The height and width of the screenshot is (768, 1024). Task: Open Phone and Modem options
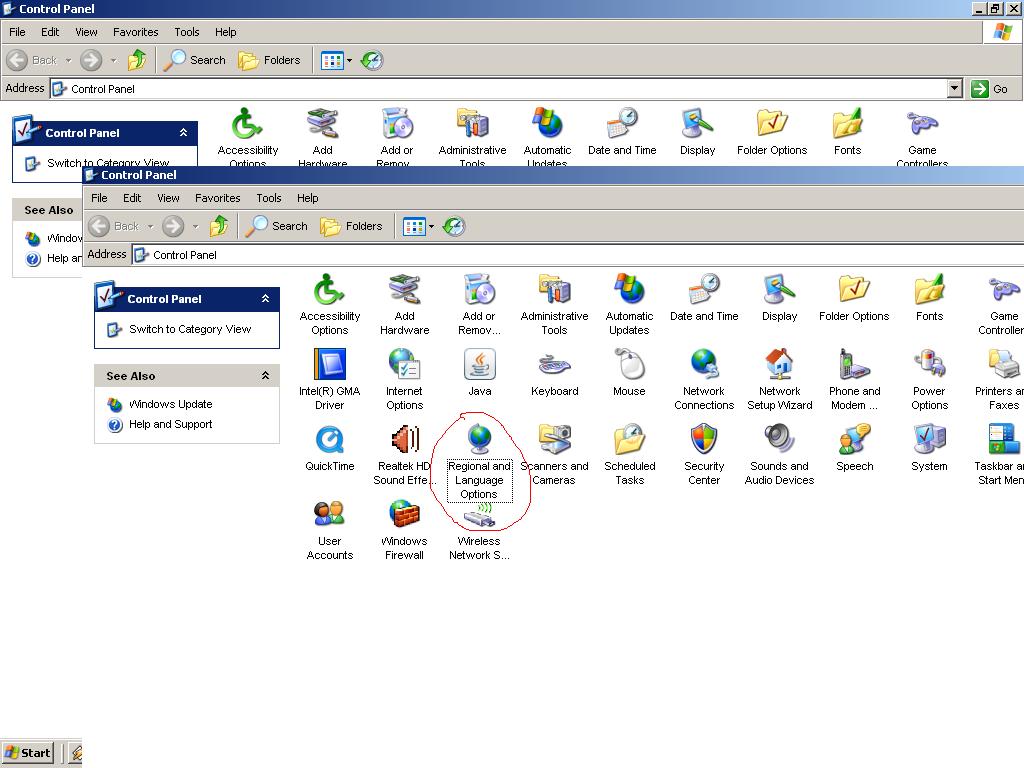[x=854, y=379]
